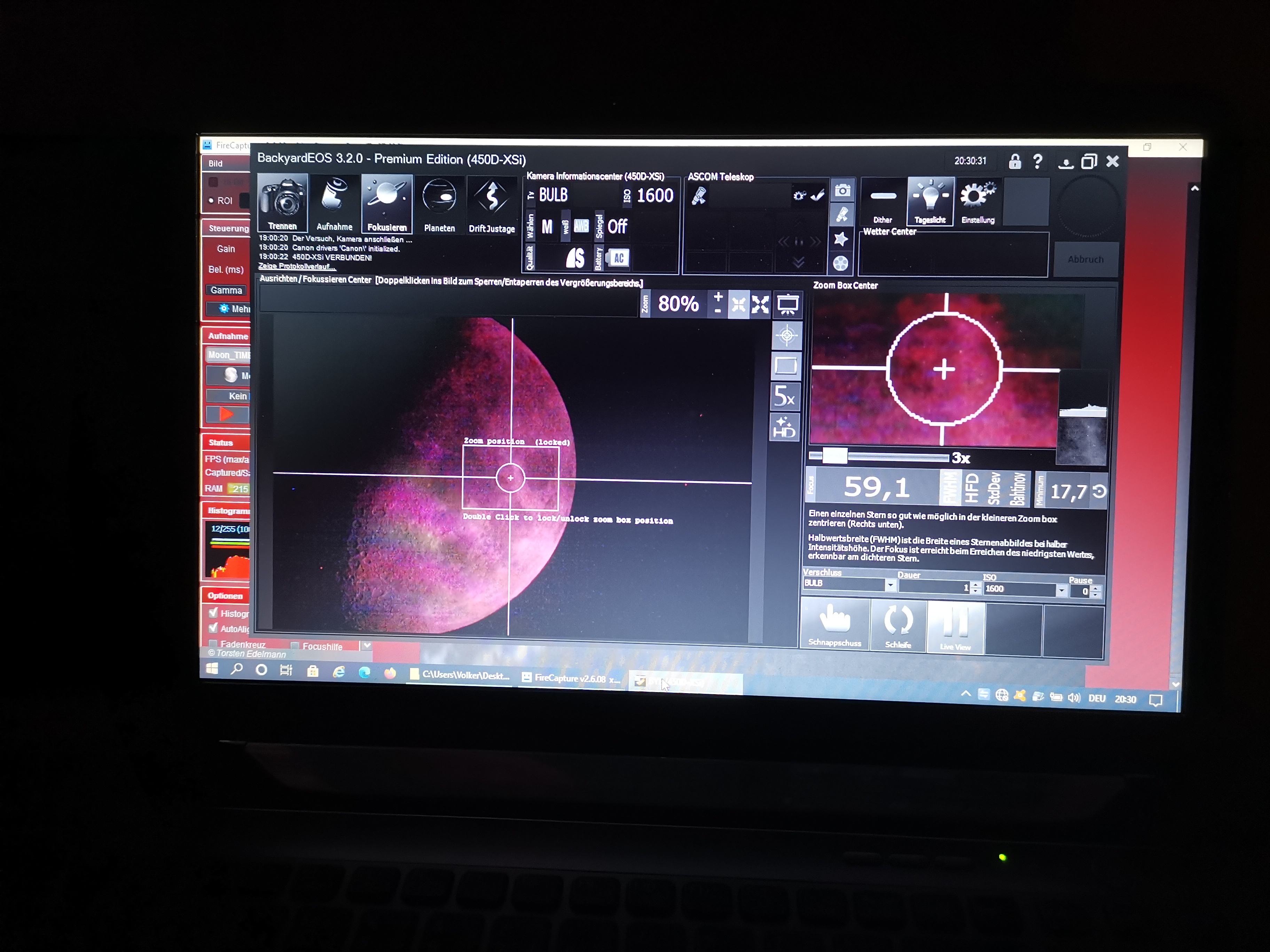Click the Spiegel Off mirror setting
The width and height of the screenshot is (1270, 952).
617,227
